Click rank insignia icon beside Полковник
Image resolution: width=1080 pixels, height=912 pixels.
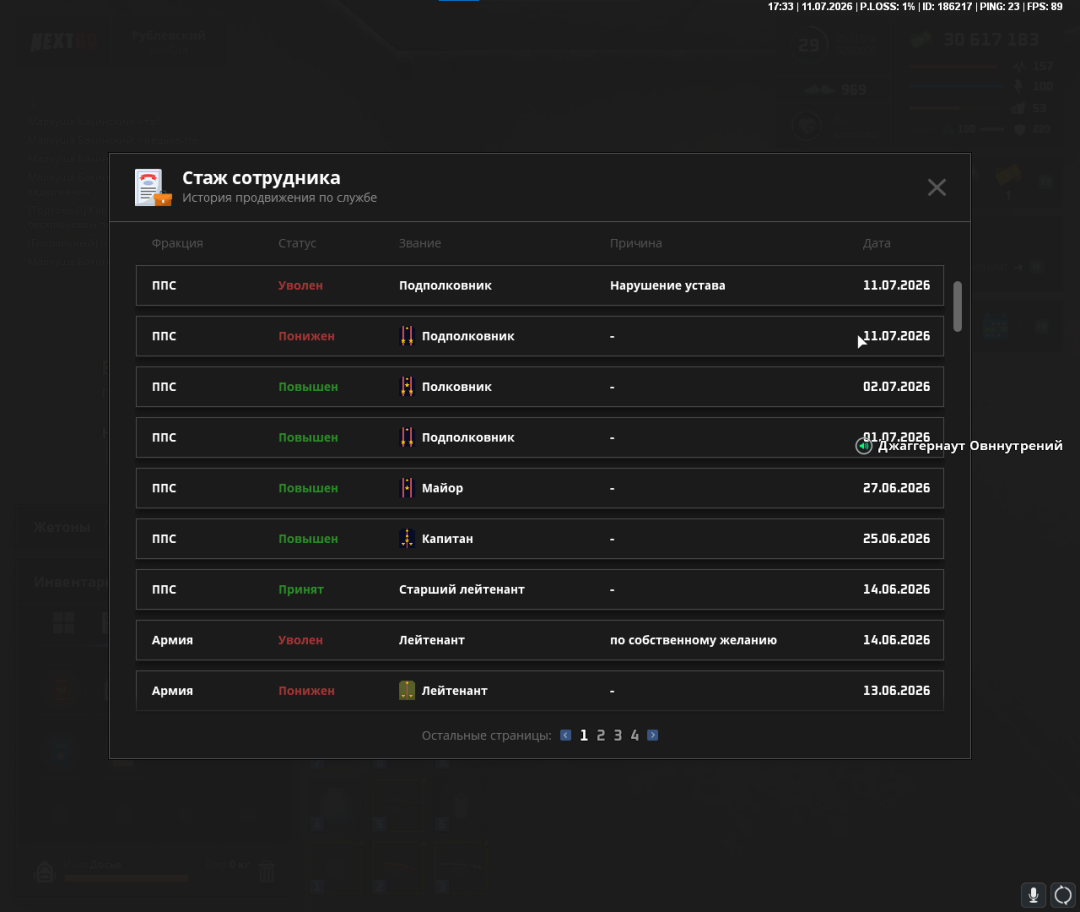[407, 386]
